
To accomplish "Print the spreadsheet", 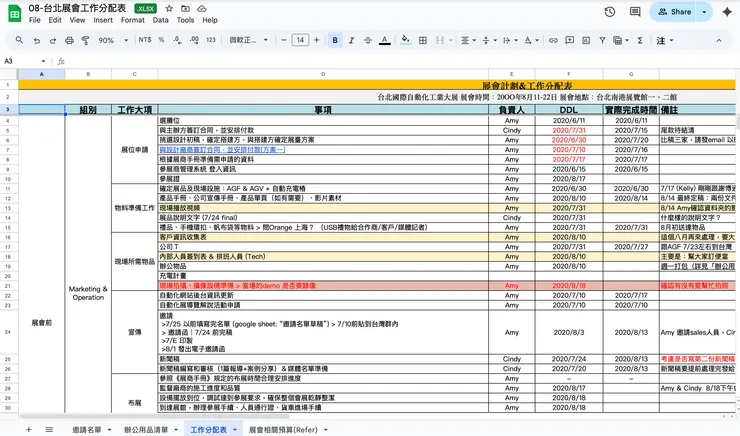I will click(69, 41).
